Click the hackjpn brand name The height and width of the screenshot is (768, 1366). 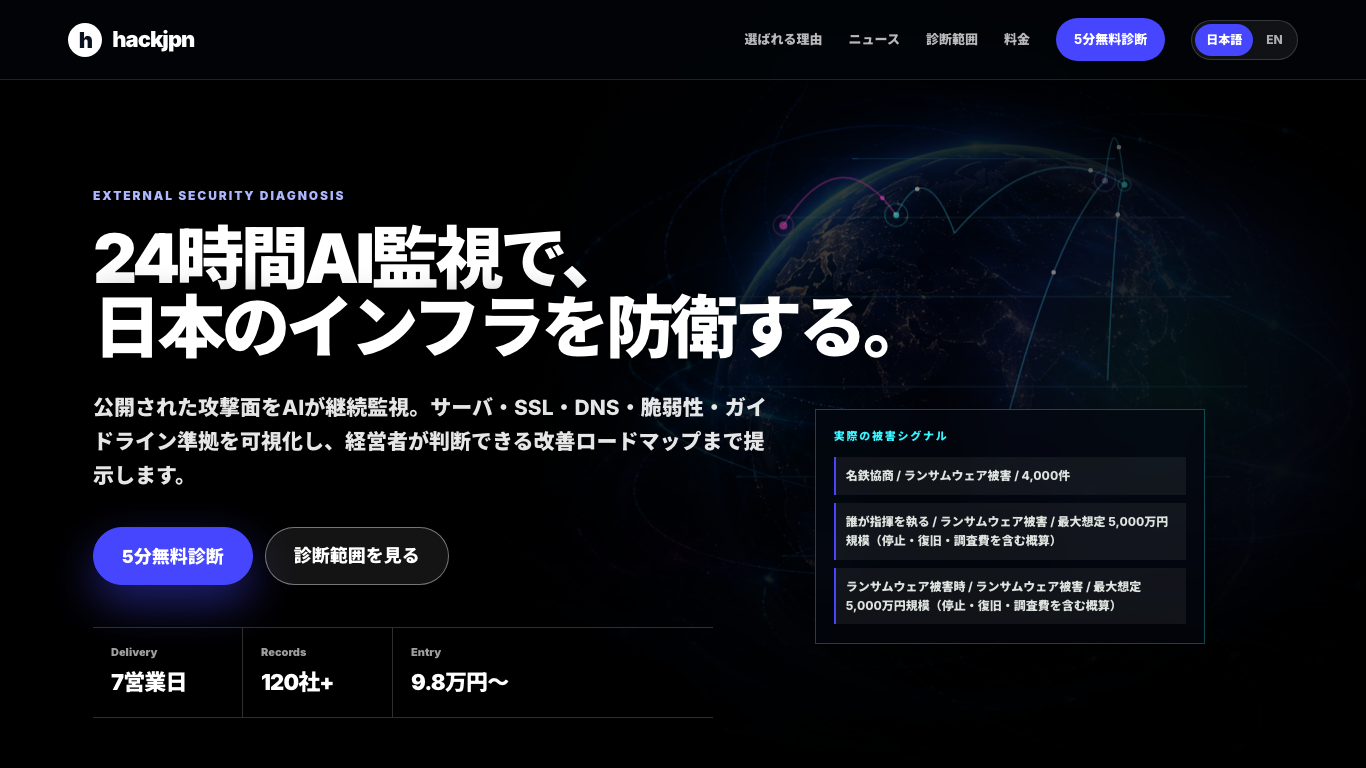click(x=153, y=40)
